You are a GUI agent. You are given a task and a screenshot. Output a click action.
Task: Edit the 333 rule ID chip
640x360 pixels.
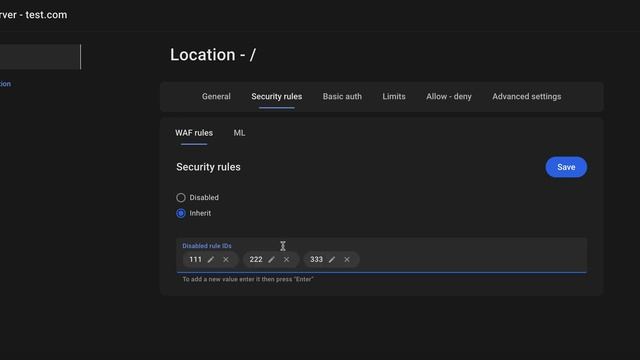(332, 260)
